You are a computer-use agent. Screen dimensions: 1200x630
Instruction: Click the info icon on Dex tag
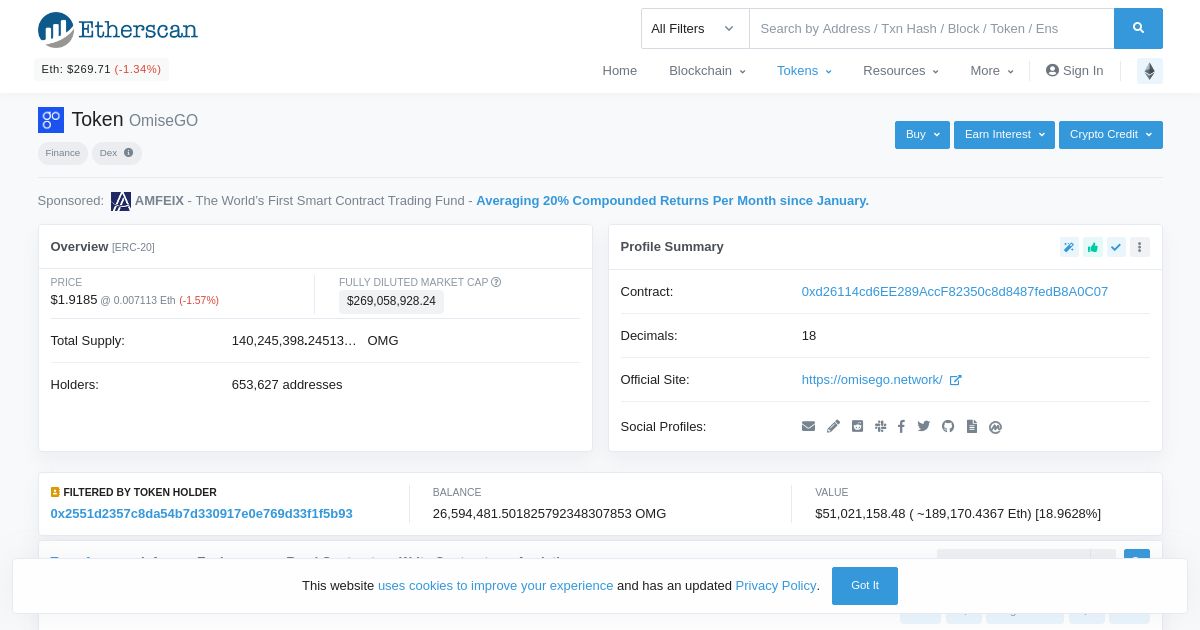(128, 153)
